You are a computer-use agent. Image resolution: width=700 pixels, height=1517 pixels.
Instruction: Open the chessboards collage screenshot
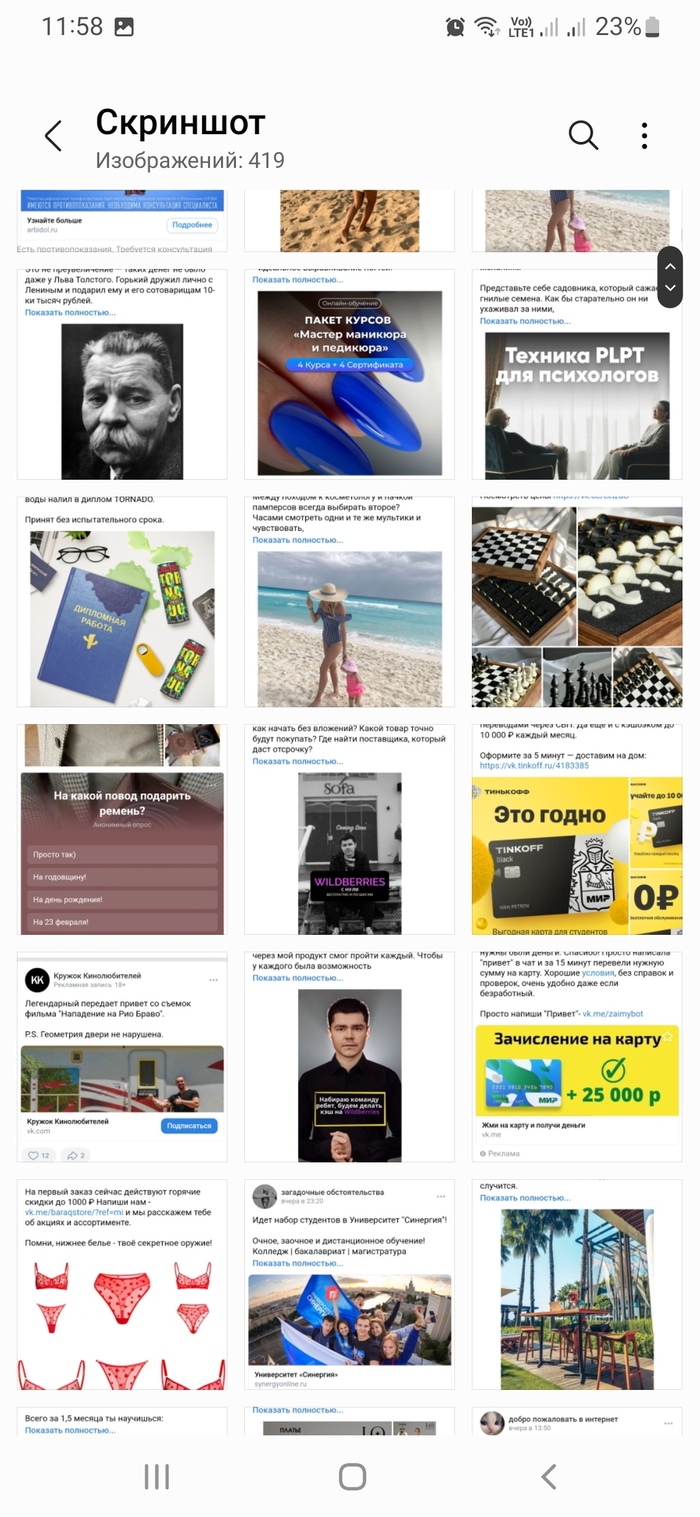pyautogui.click(x=577, y=602)
